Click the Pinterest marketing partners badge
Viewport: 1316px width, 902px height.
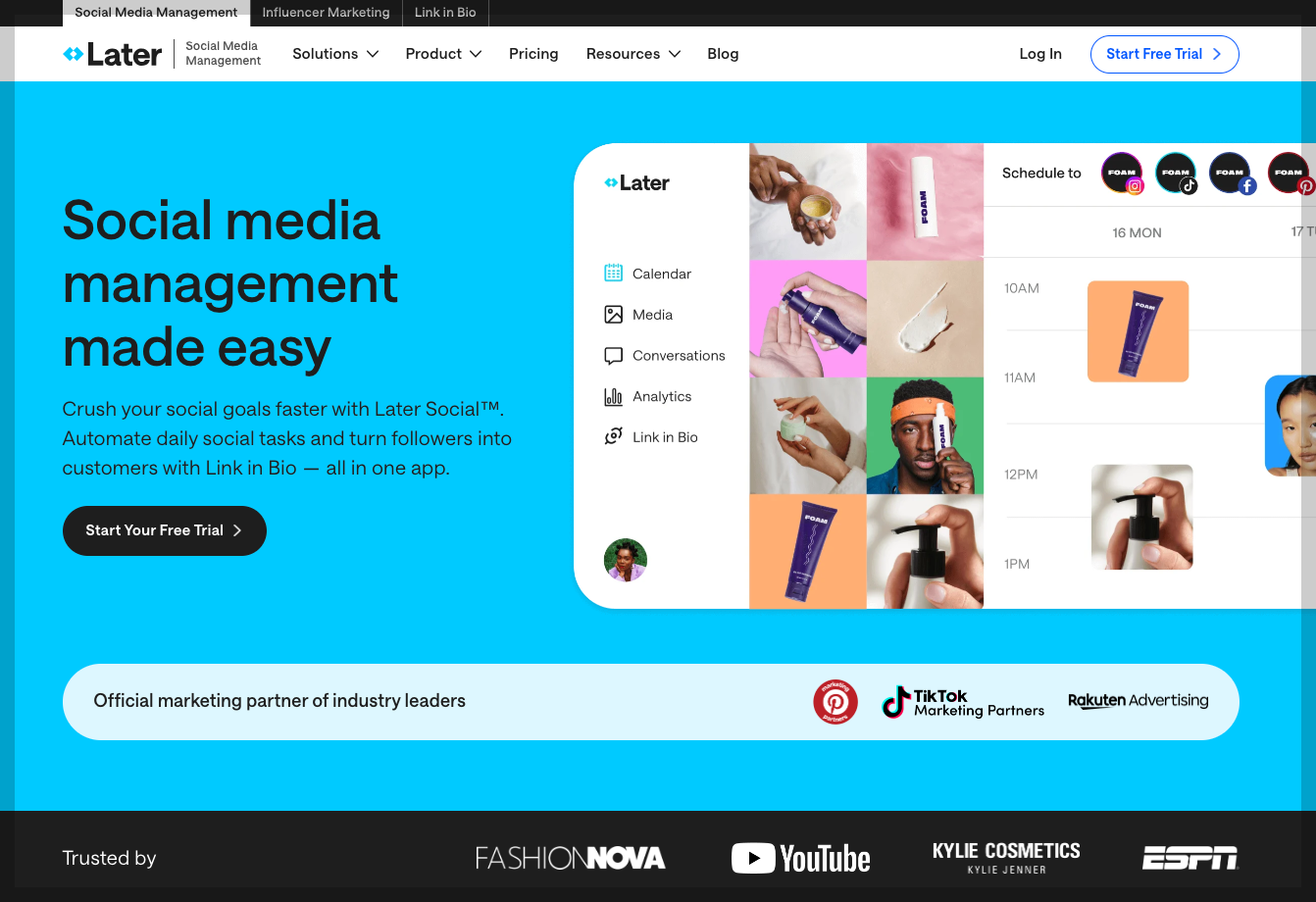pyautogui.click(x=835, y=702)
